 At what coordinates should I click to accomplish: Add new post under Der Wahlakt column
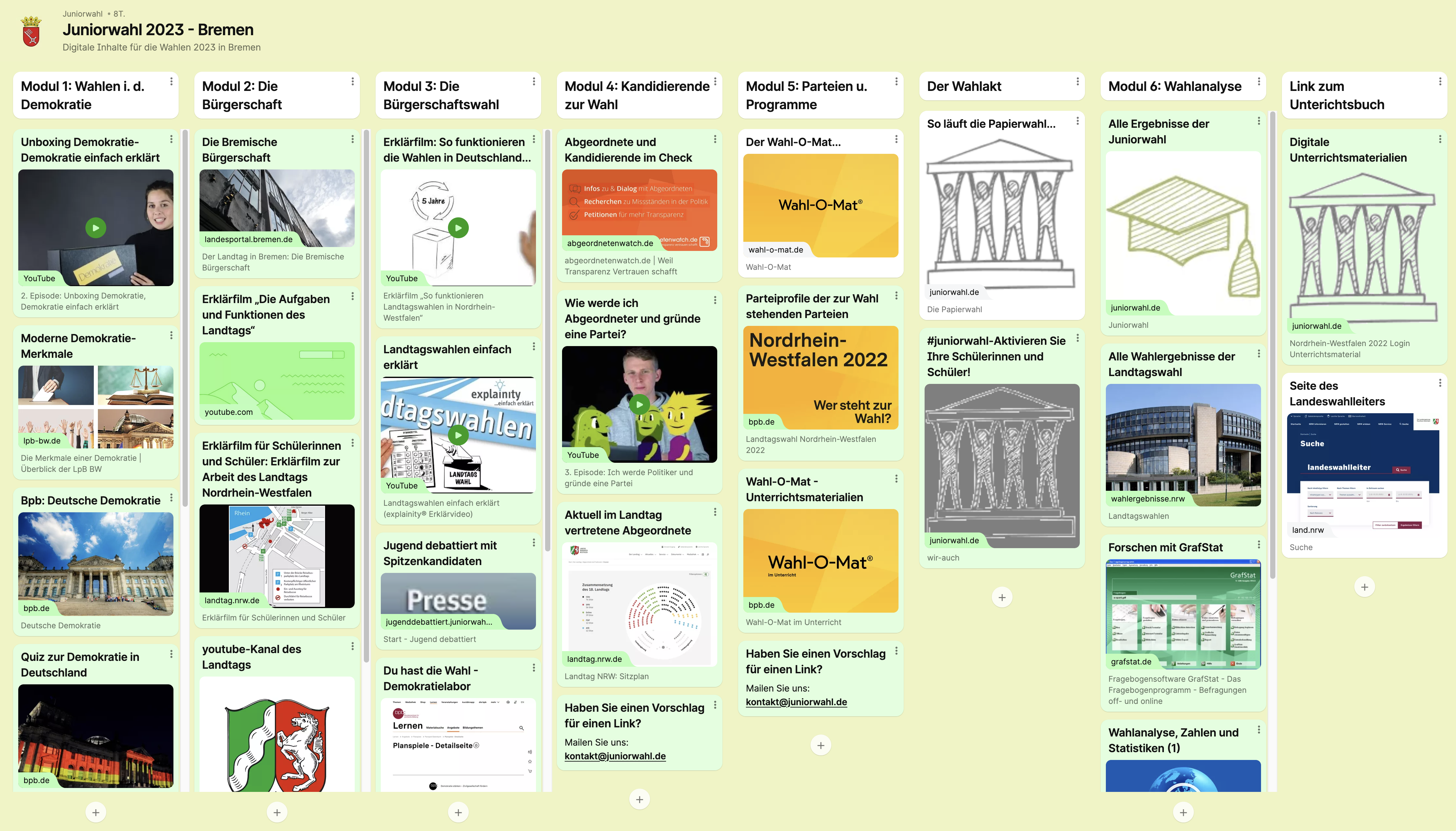[1002, 598]
